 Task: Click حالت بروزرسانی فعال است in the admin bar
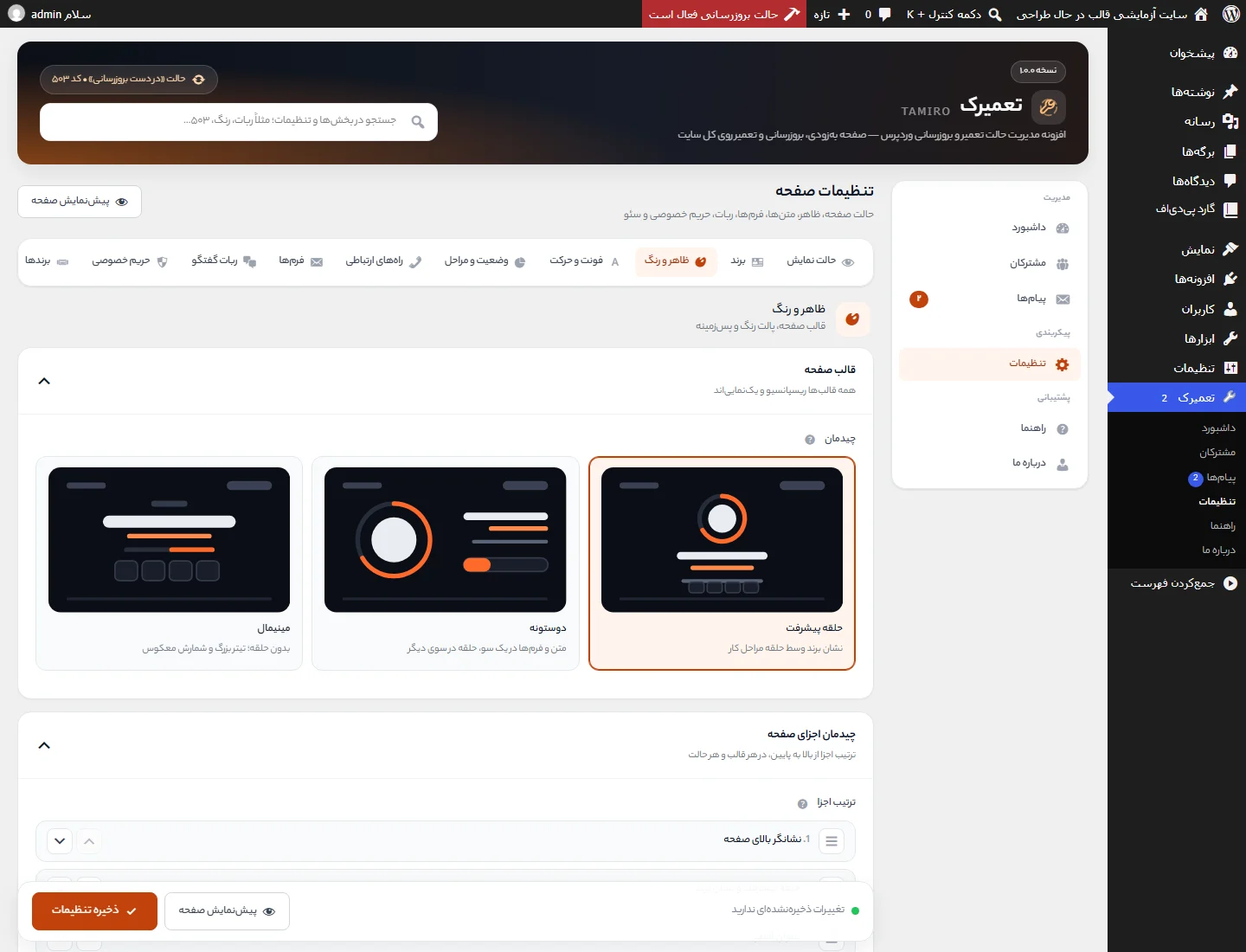click(724, 14)
